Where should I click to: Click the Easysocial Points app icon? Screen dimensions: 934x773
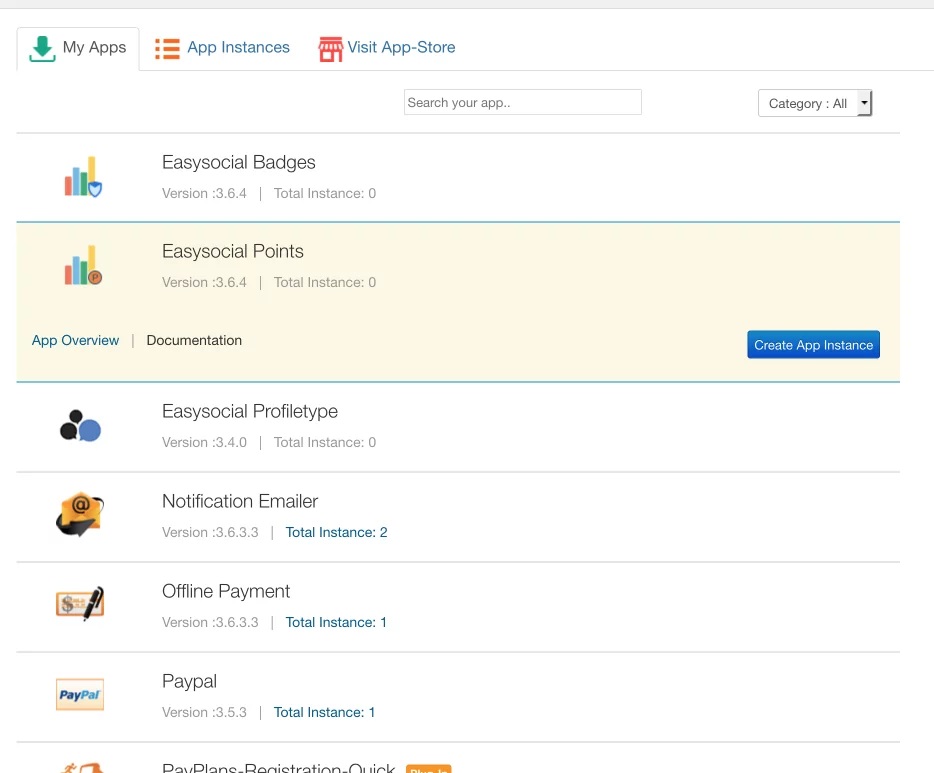pyautogui.click(x=80, y=264)
